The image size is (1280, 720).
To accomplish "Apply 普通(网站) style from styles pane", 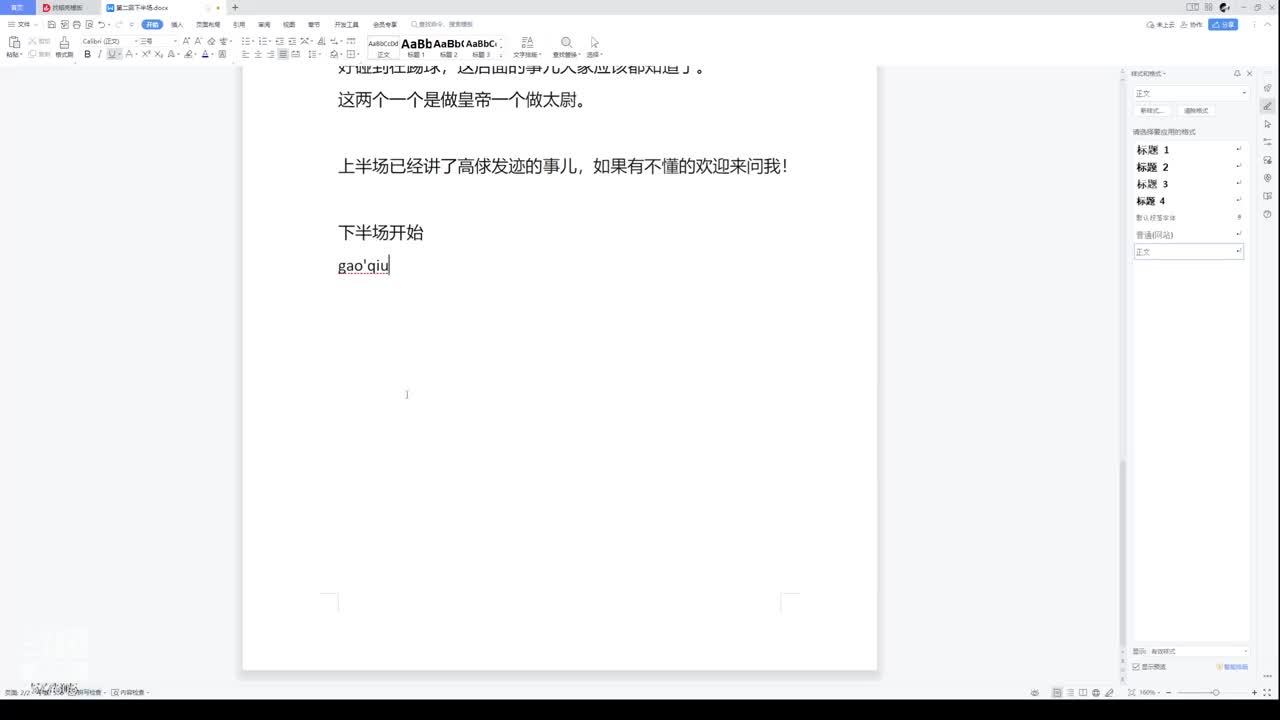I will tap(1188, 235).
